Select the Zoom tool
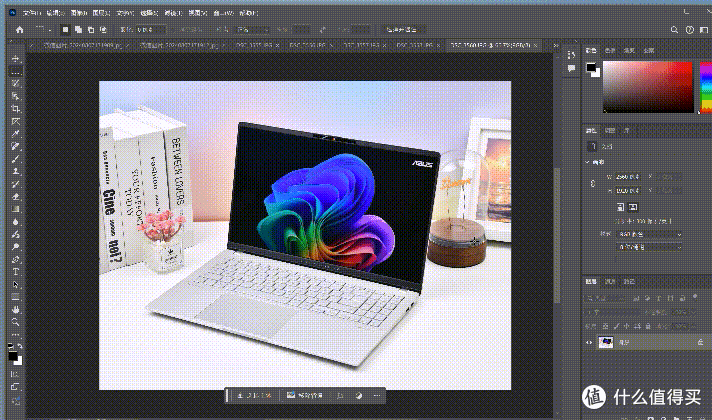Image resolution: width=712 pixels, height=420 pixels. click(x=15, y=322)
